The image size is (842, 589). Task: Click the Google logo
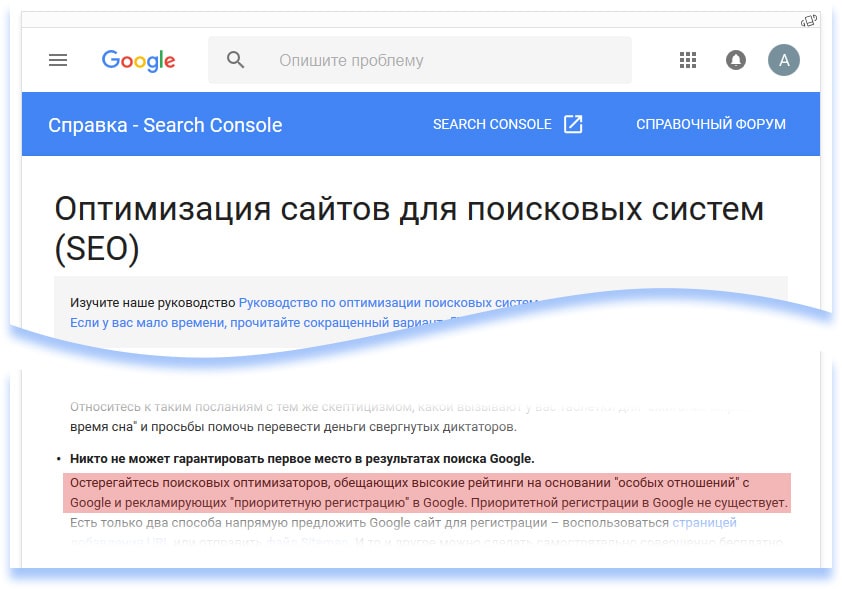point(138,60)
